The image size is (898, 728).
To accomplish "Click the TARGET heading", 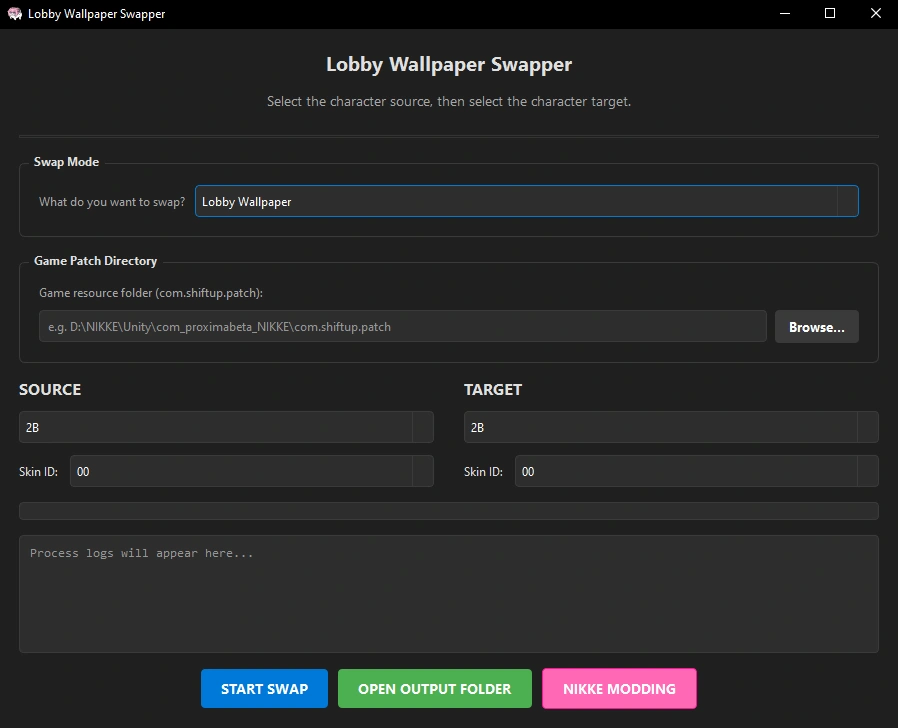I will tap(493, 389).
